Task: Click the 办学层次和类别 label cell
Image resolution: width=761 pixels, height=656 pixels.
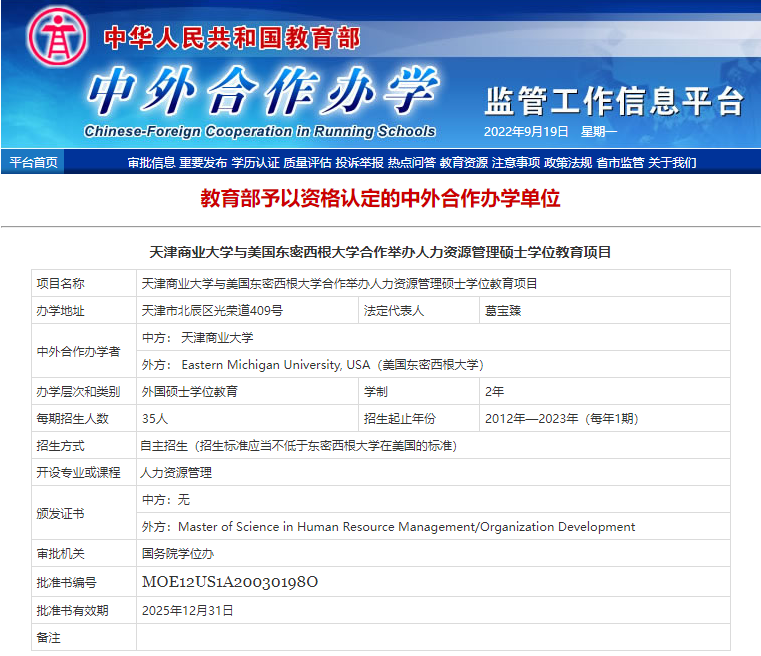Action: tap(84, 392)
